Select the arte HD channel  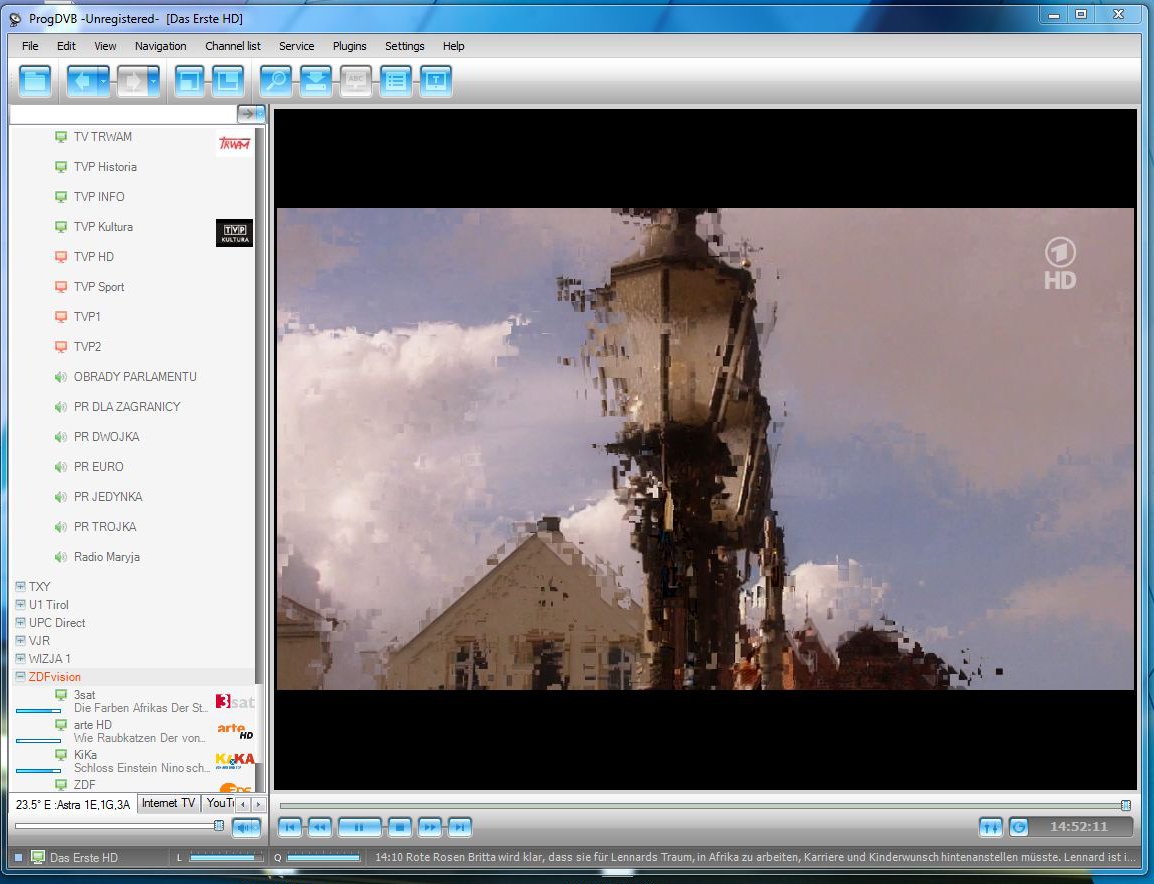click(x=93, y=725)
